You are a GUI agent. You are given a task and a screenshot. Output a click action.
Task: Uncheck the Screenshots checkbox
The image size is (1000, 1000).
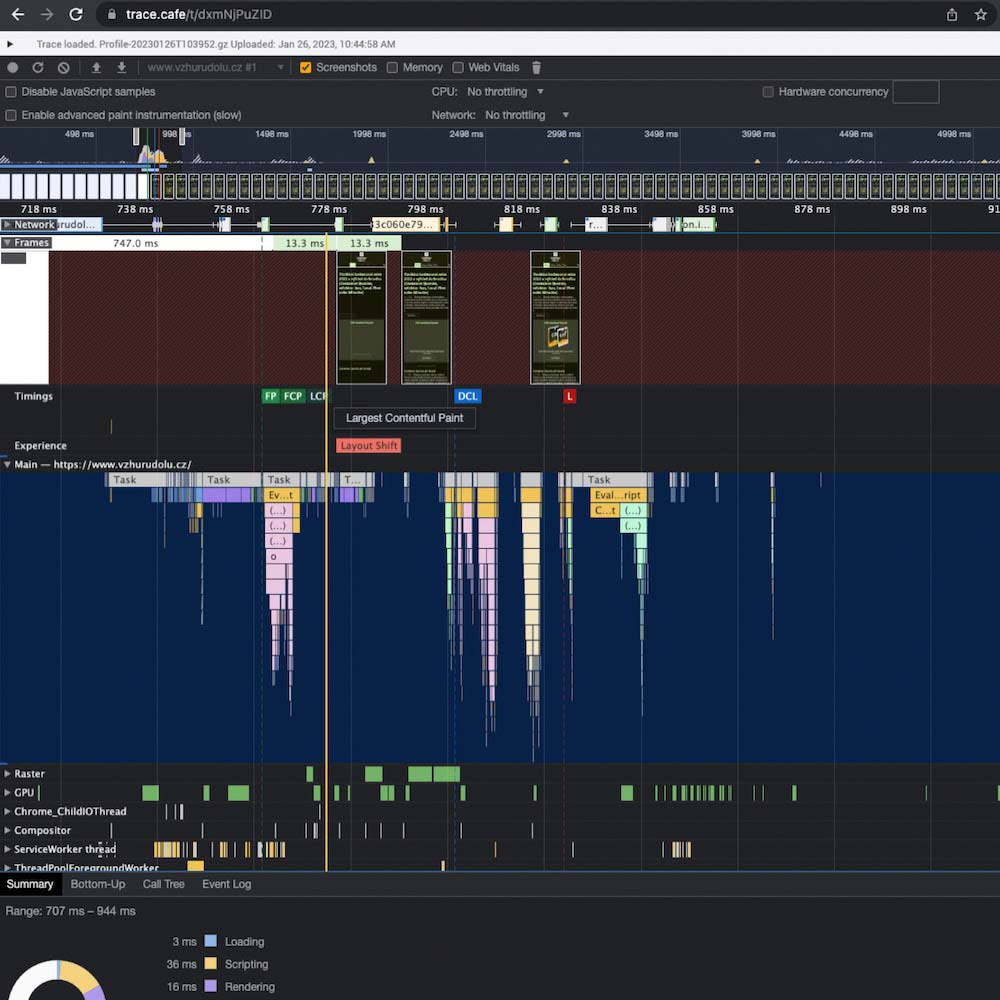(306, 68)
